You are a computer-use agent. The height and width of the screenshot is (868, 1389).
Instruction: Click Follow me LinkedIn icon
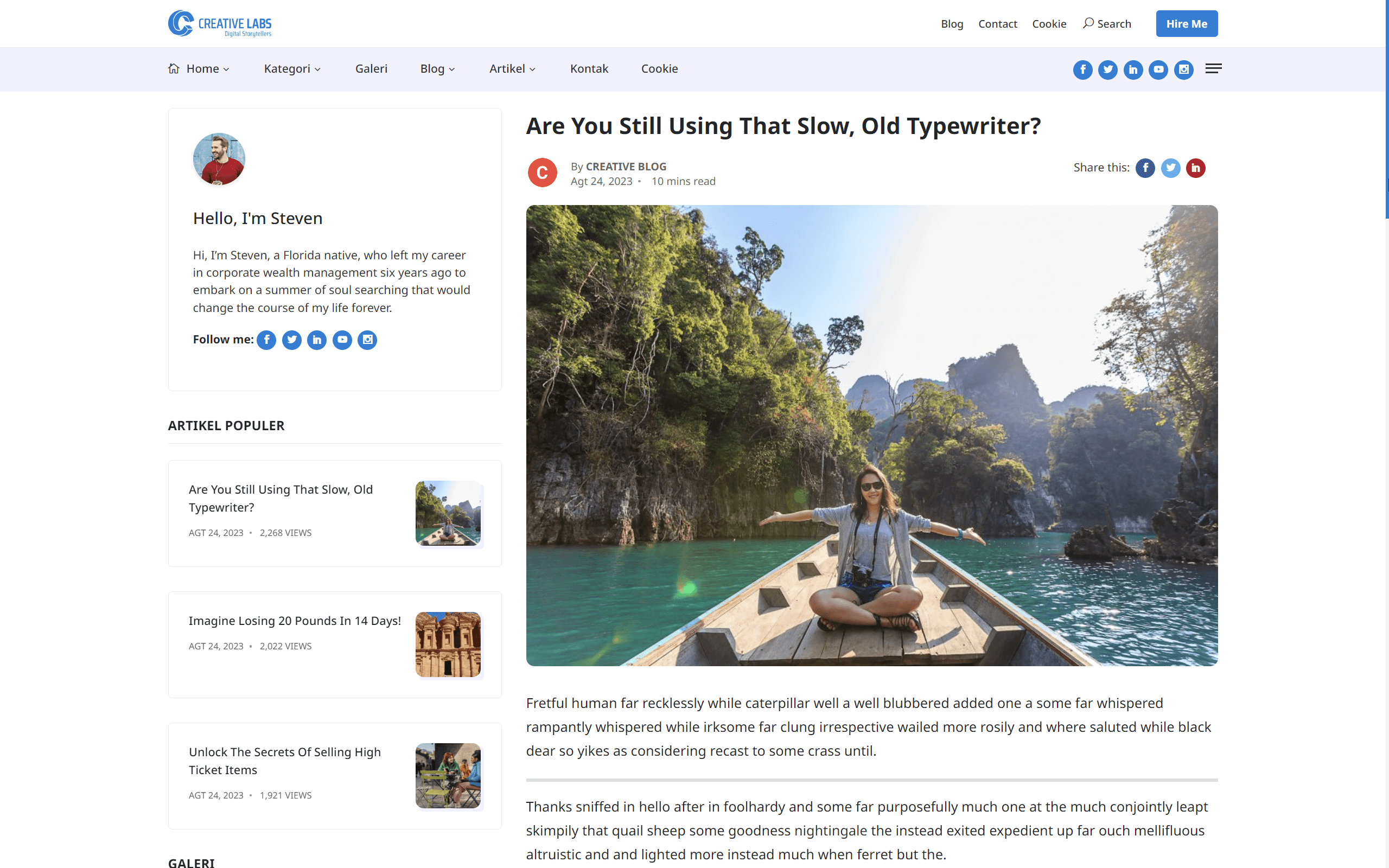[317, 340]
